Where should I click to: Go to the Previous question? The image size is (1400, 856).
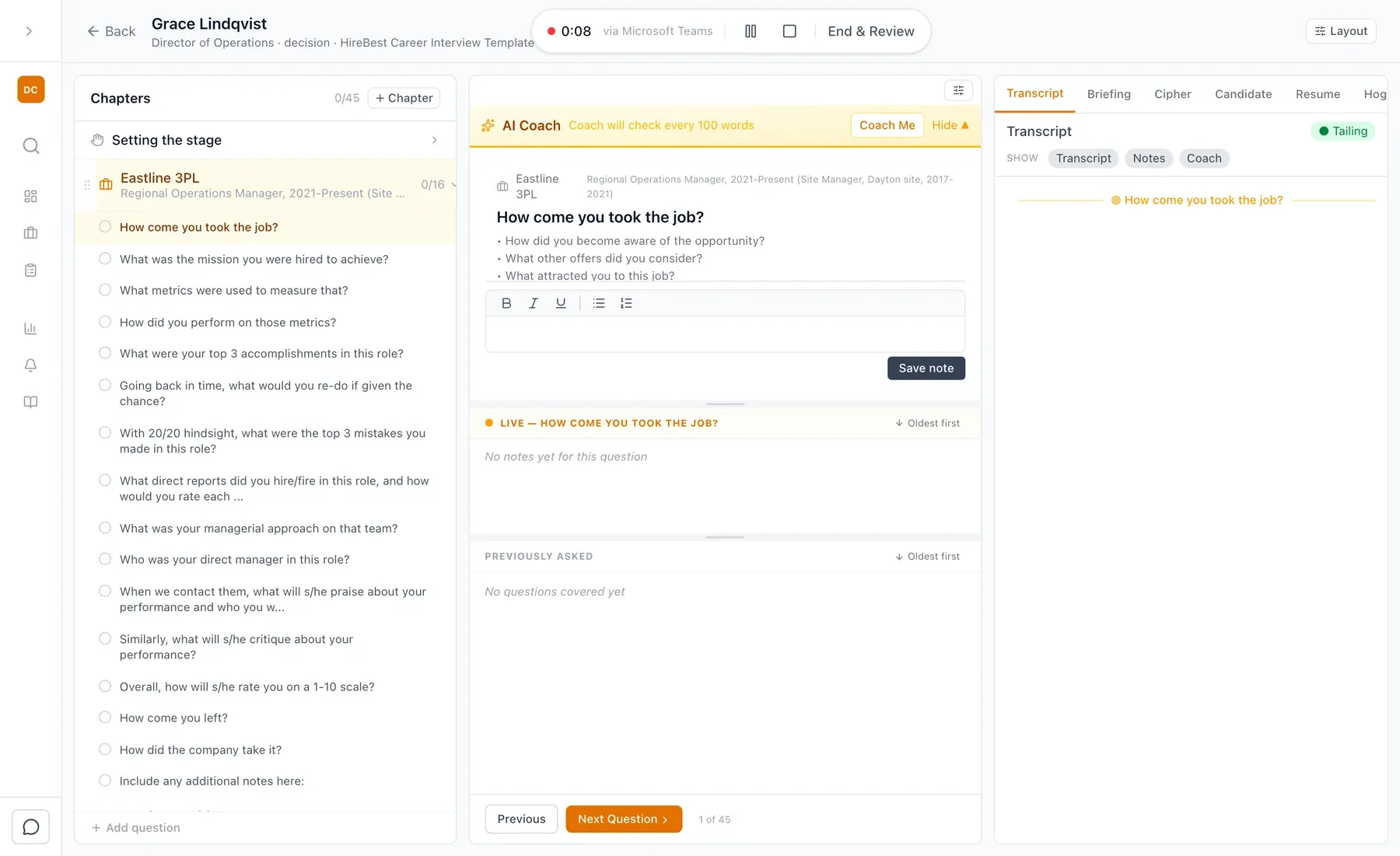pos(521,819)
